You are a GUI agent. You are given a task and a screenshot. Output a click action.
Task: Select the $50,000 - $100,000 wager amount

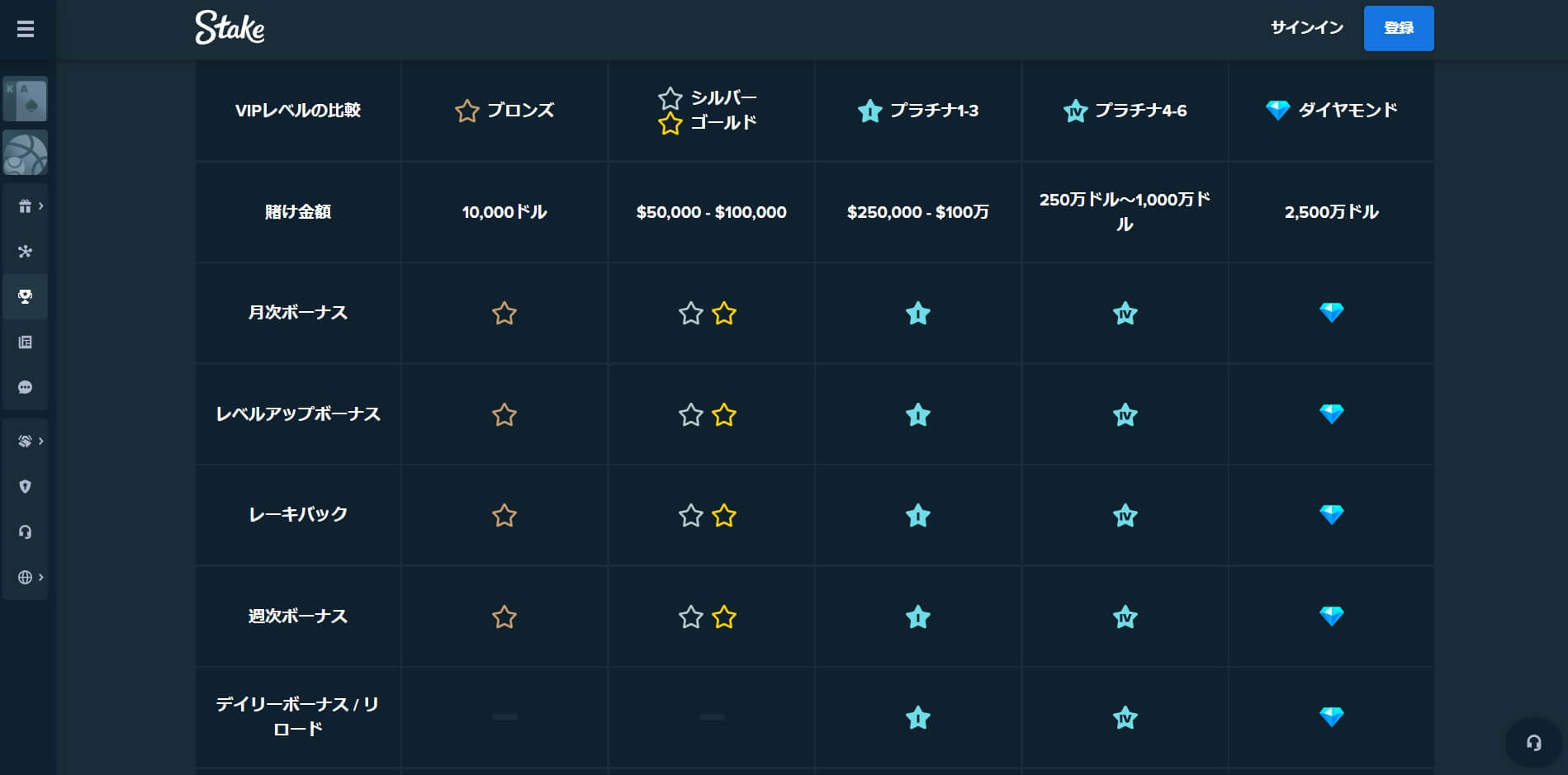(x=712, y=212)
